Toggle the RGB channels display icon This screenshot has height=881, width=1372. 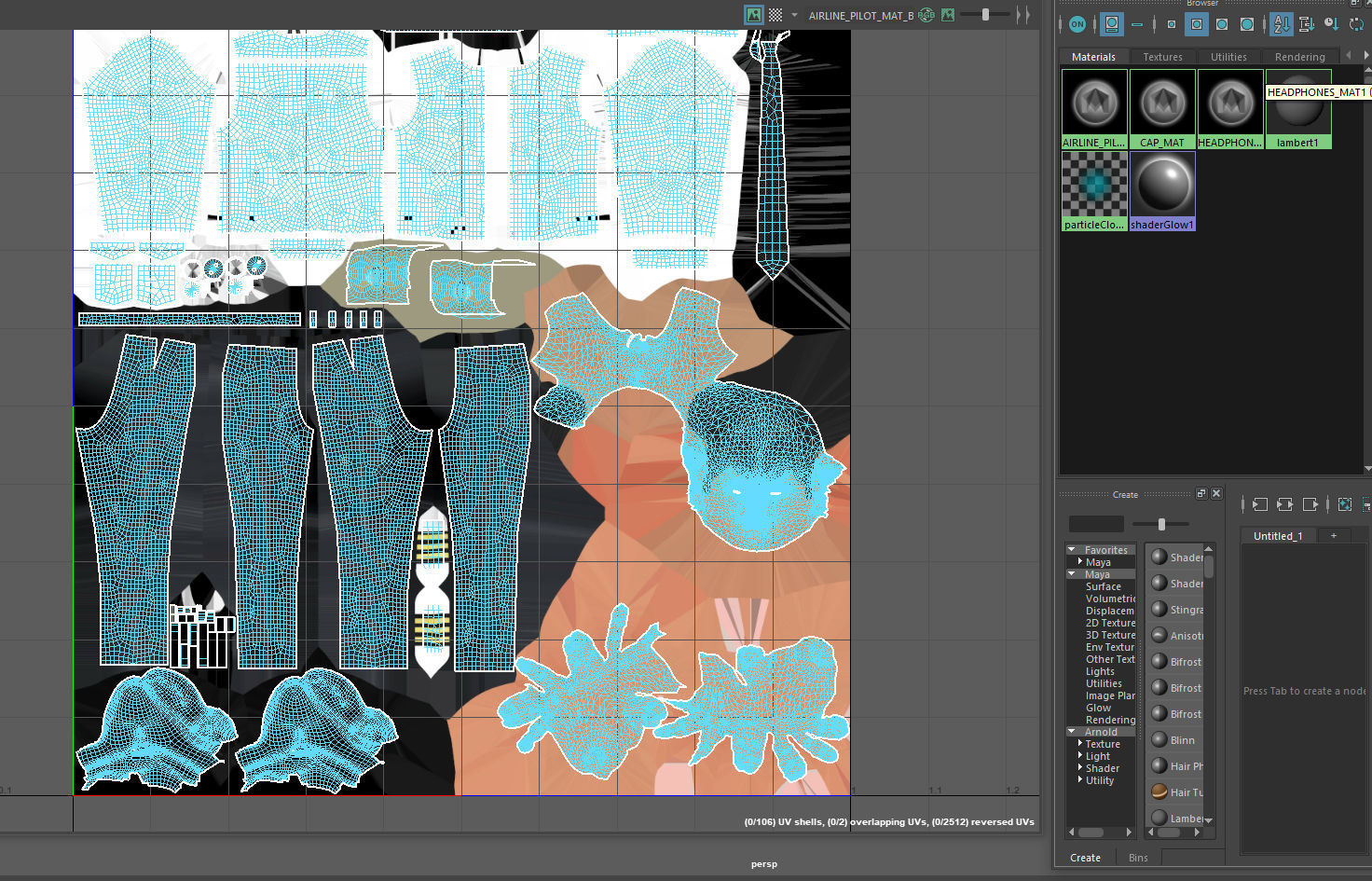[926, 15]
